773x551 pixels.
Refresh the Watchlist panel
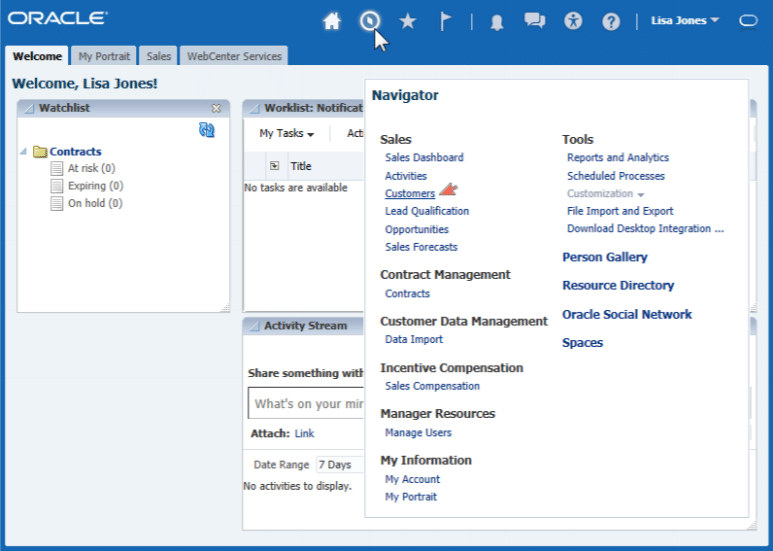207,130
